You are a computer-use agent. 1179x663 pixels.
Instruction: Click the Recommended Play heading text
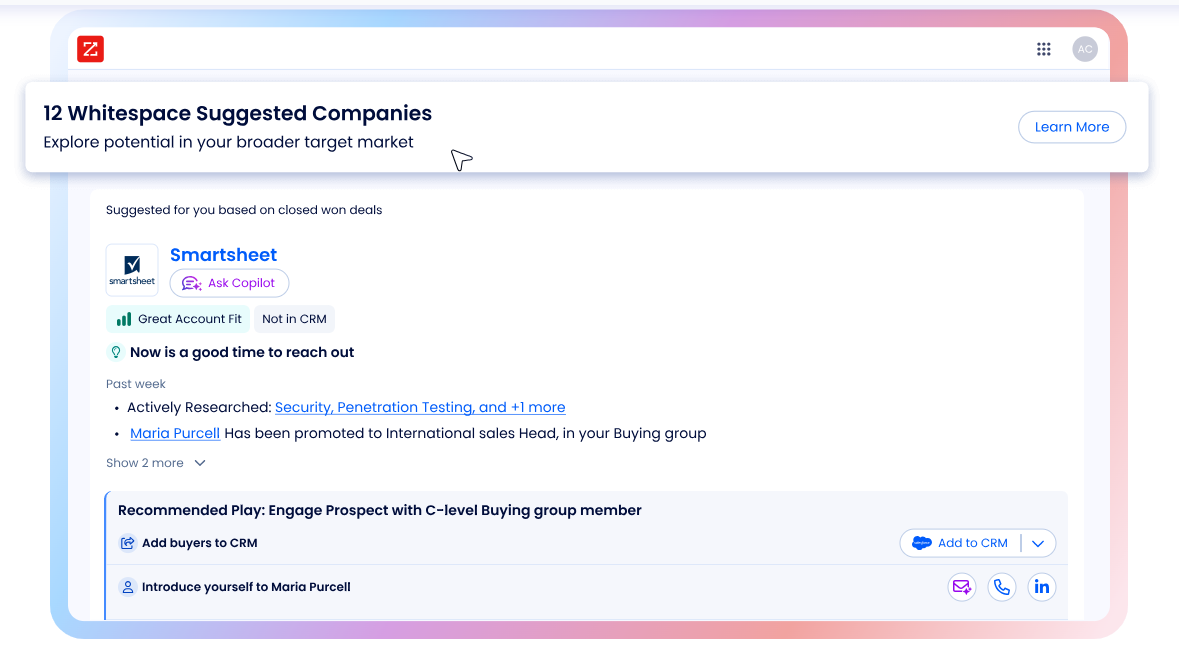point(380,510)
